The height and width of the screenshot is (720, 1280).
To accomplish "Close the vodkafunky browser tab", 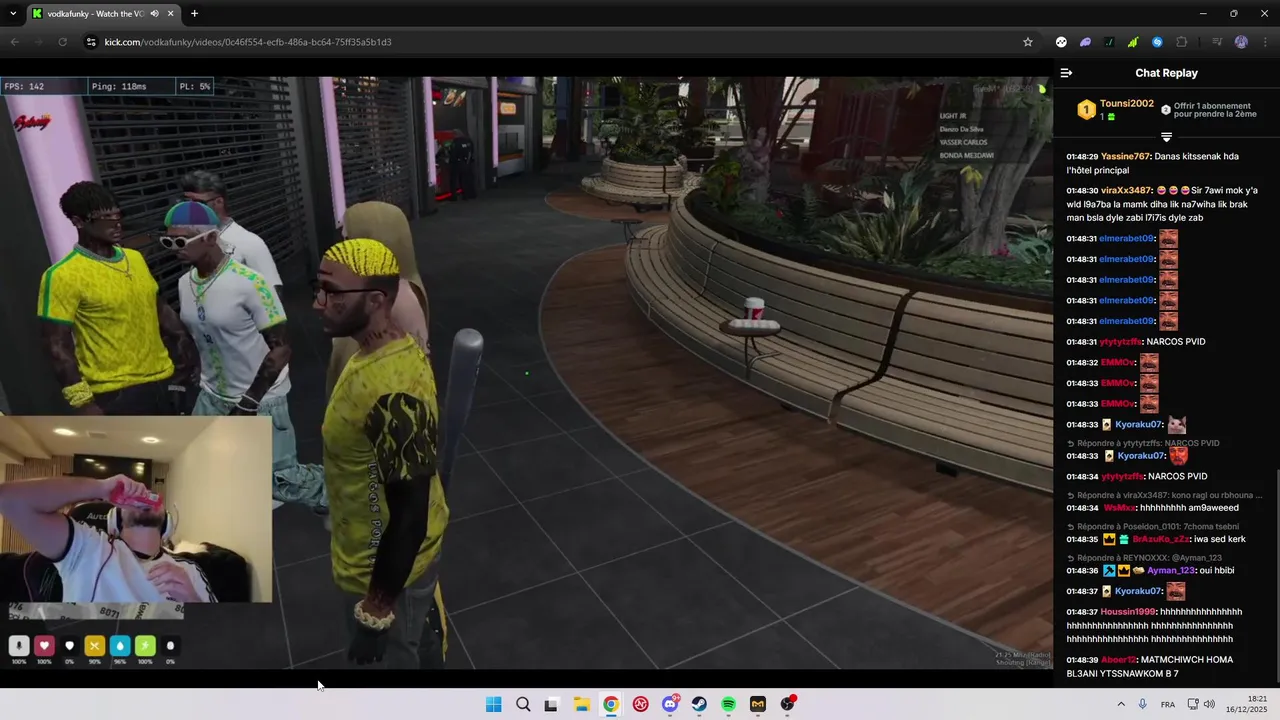I will point(171,14).
